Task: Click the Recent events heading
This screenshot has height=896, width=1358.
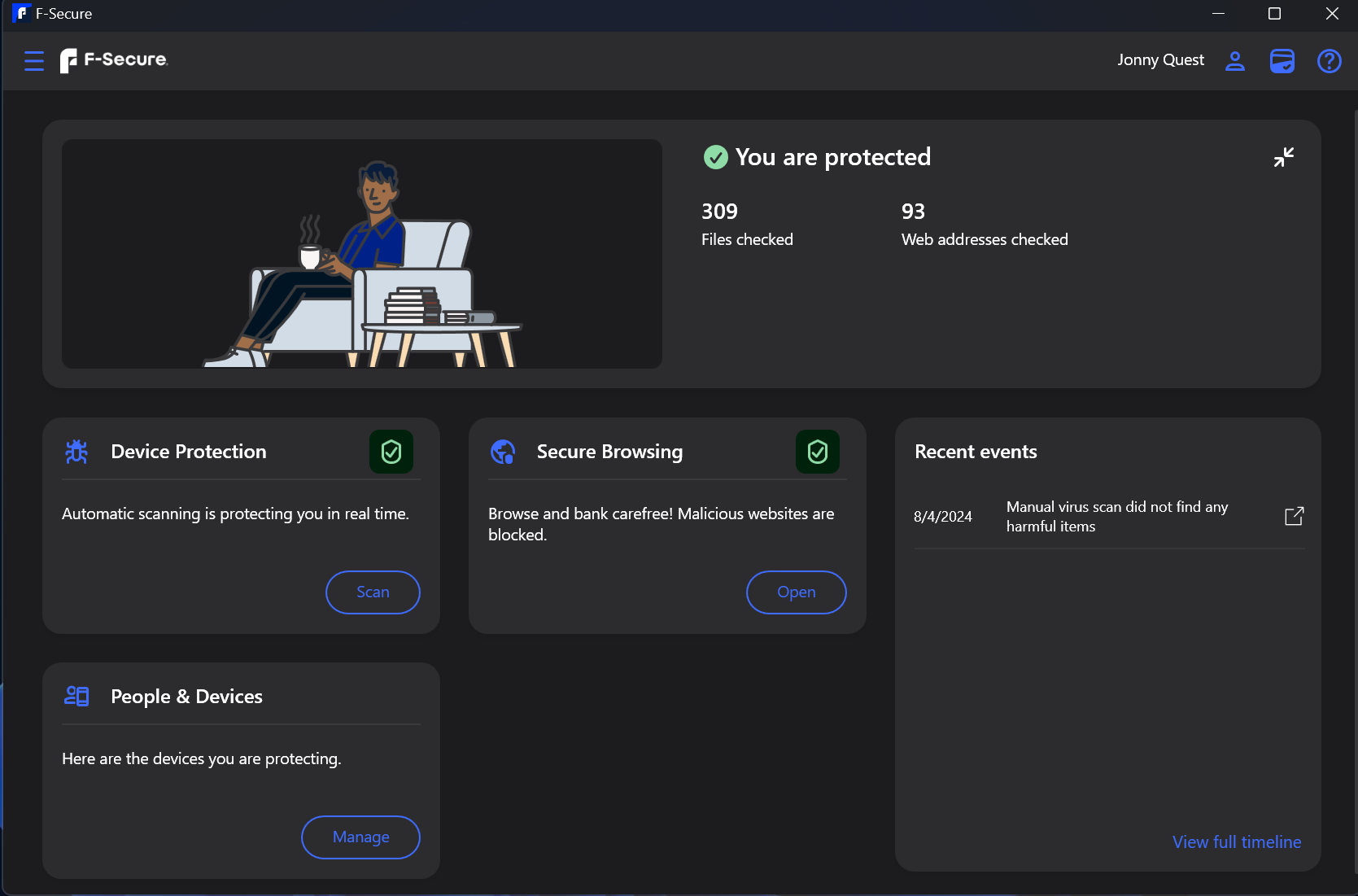Action: [976, 452]
